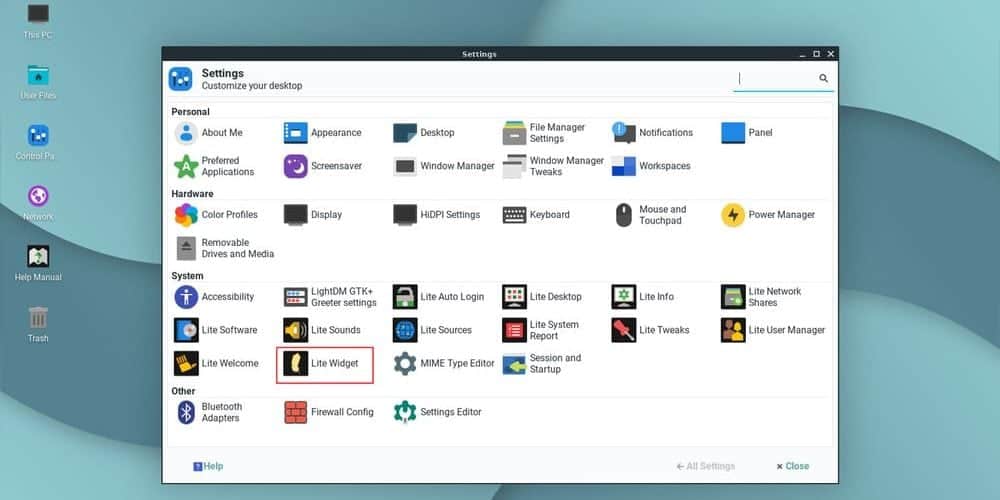Image resolution: width=1000 pixels, height=500 pixels.
Task: Open Window Manager settings
Action: (444, 166)
